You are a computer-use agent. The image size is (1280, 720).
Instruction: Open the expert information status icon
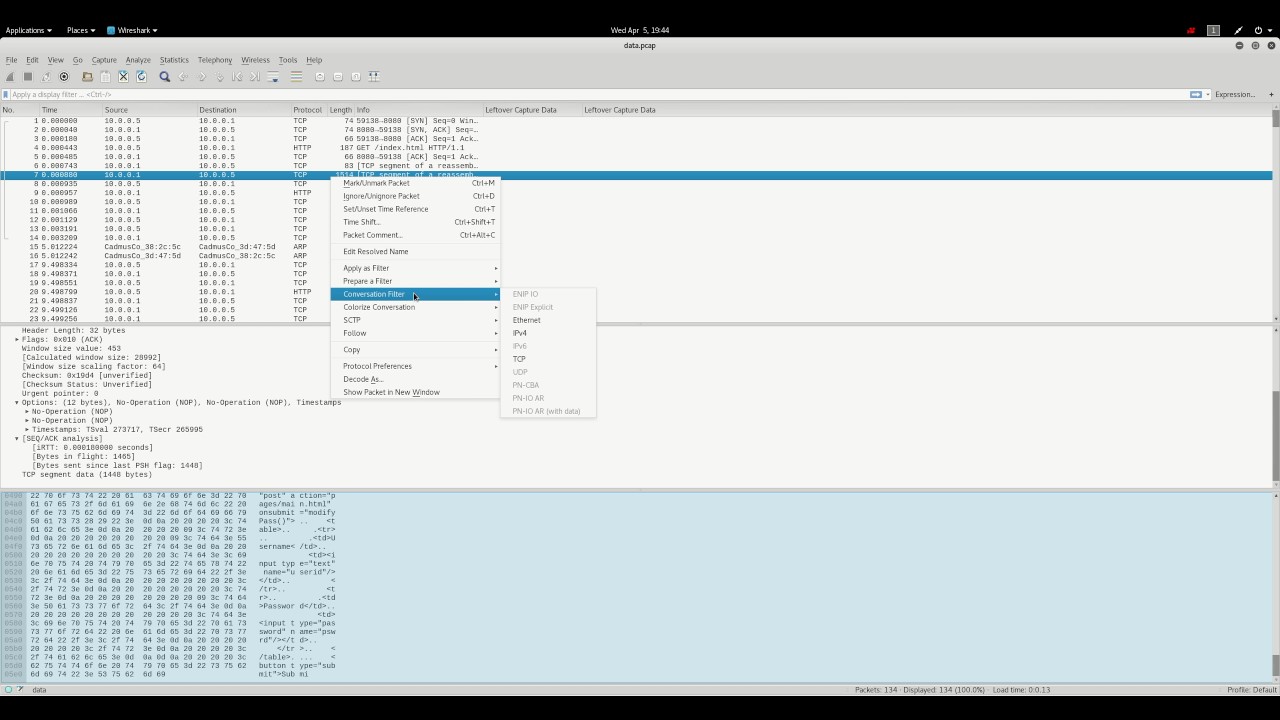coord(8,689)
